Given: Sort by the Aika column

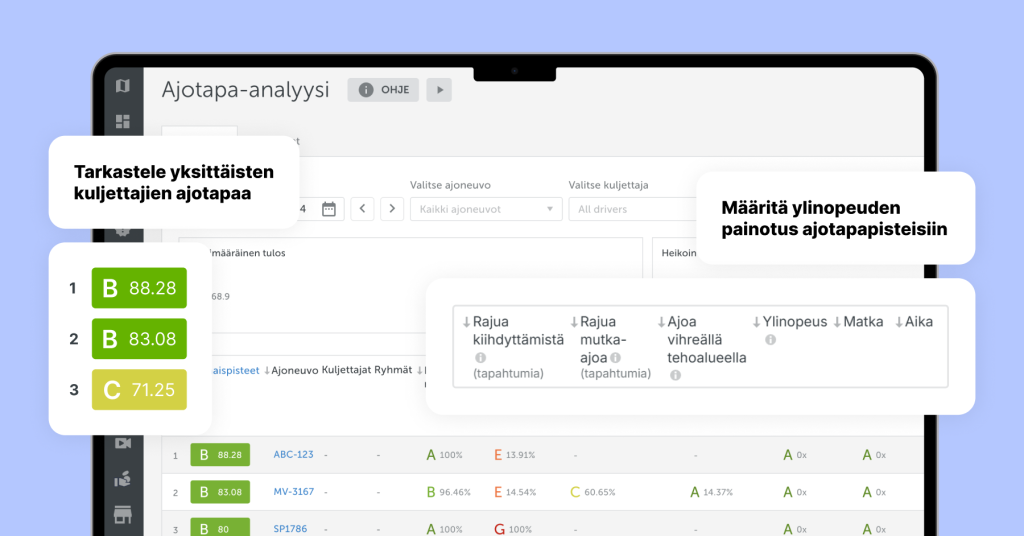Looking at the screenshot, I should point(913,322).
